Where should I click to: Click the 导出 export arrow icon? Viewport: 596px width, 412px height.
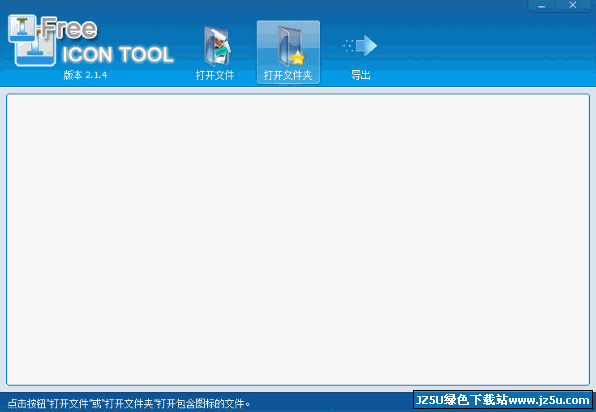360,46
